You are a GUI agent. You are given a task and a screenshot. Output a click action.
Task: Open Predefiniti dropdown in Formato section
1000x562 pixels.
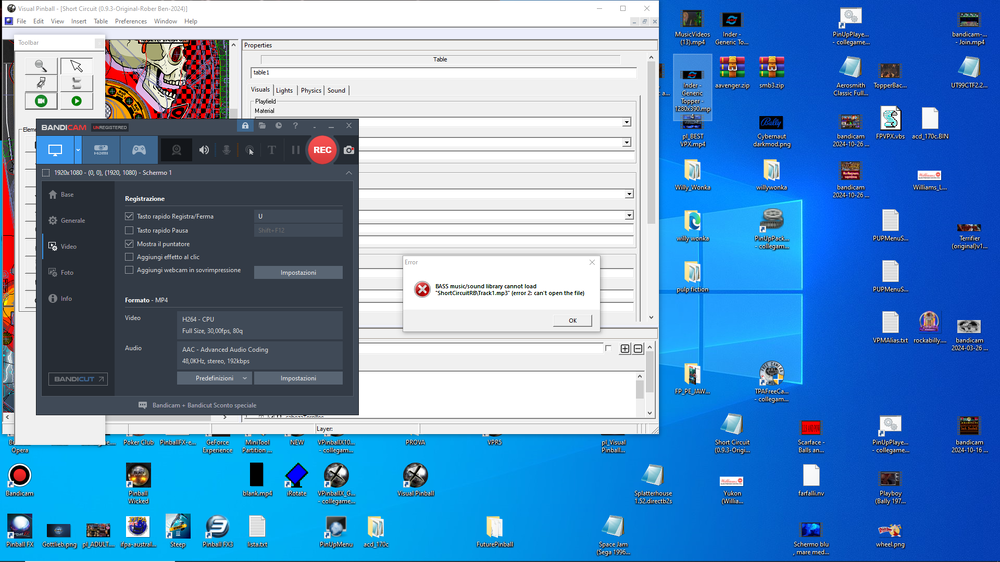[214, 378]
